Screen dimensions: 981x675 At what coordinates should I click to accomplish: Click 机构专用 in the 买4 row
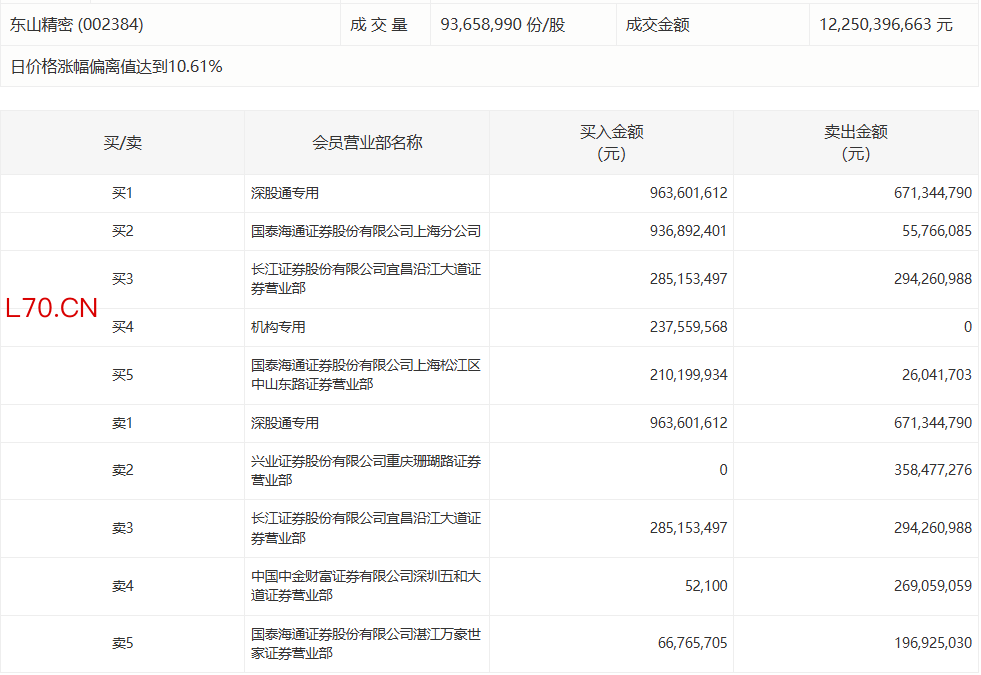278,327
